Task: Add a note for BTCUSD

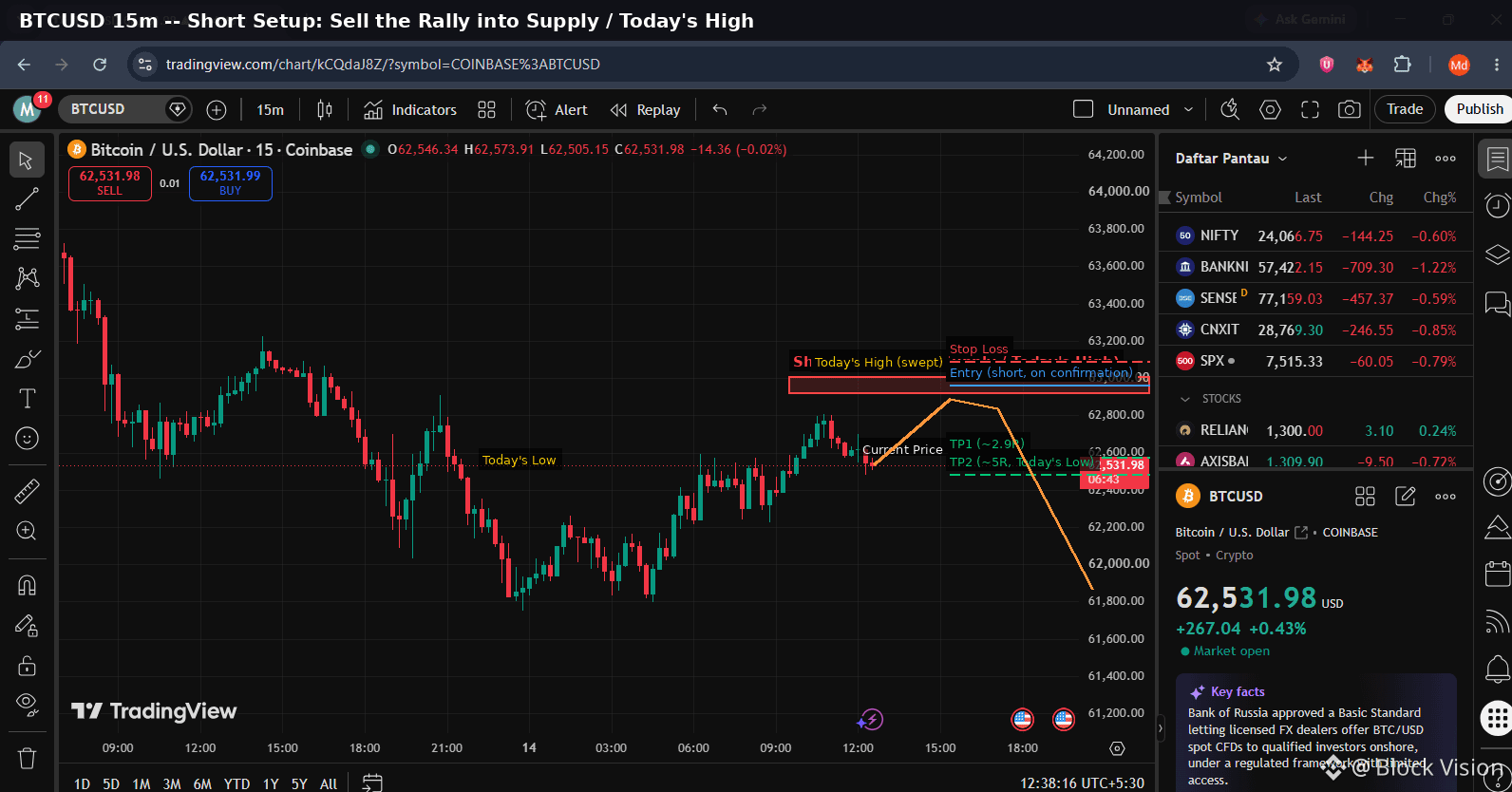Action: 1405,496
